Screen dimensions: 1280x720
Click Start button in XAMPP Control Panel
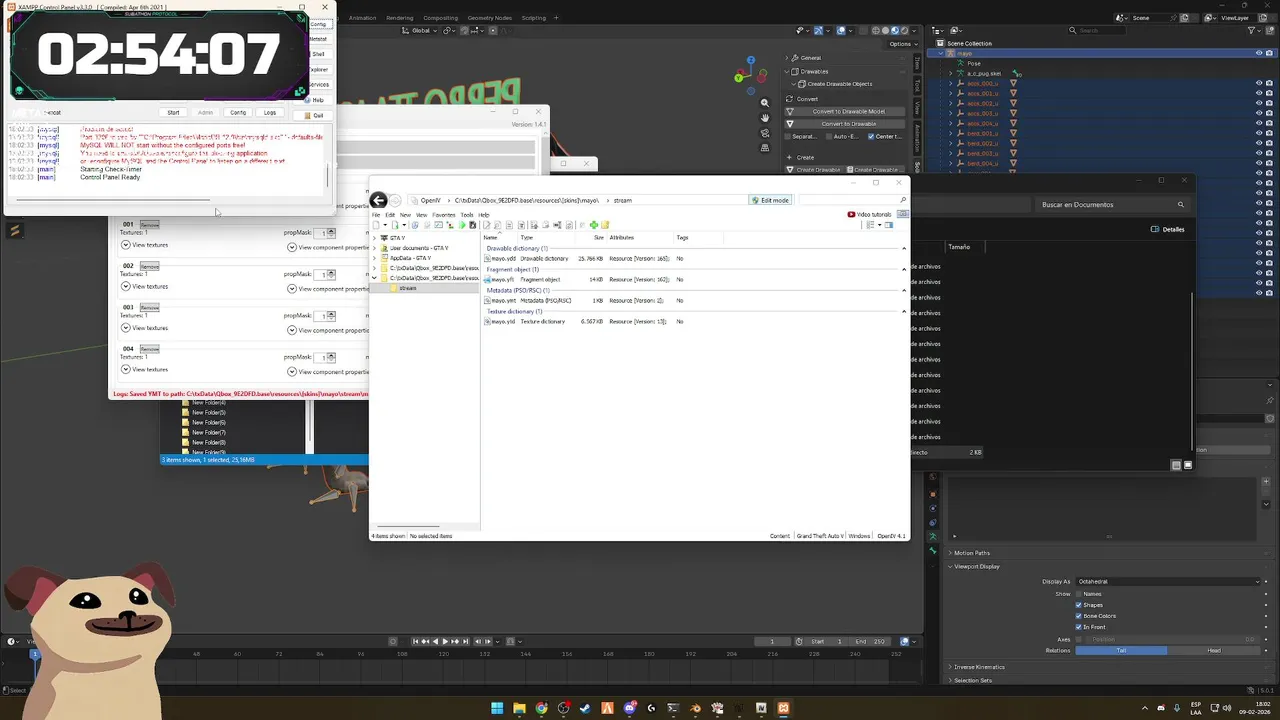click(x=173, y=113)
